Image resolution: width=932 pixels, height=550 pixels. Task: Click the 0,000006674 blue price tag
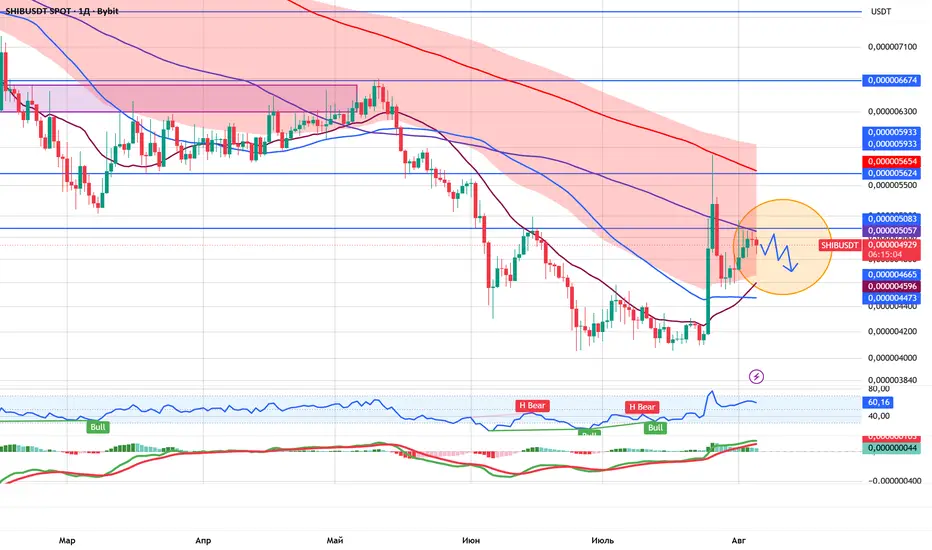(x=891, y=80)
